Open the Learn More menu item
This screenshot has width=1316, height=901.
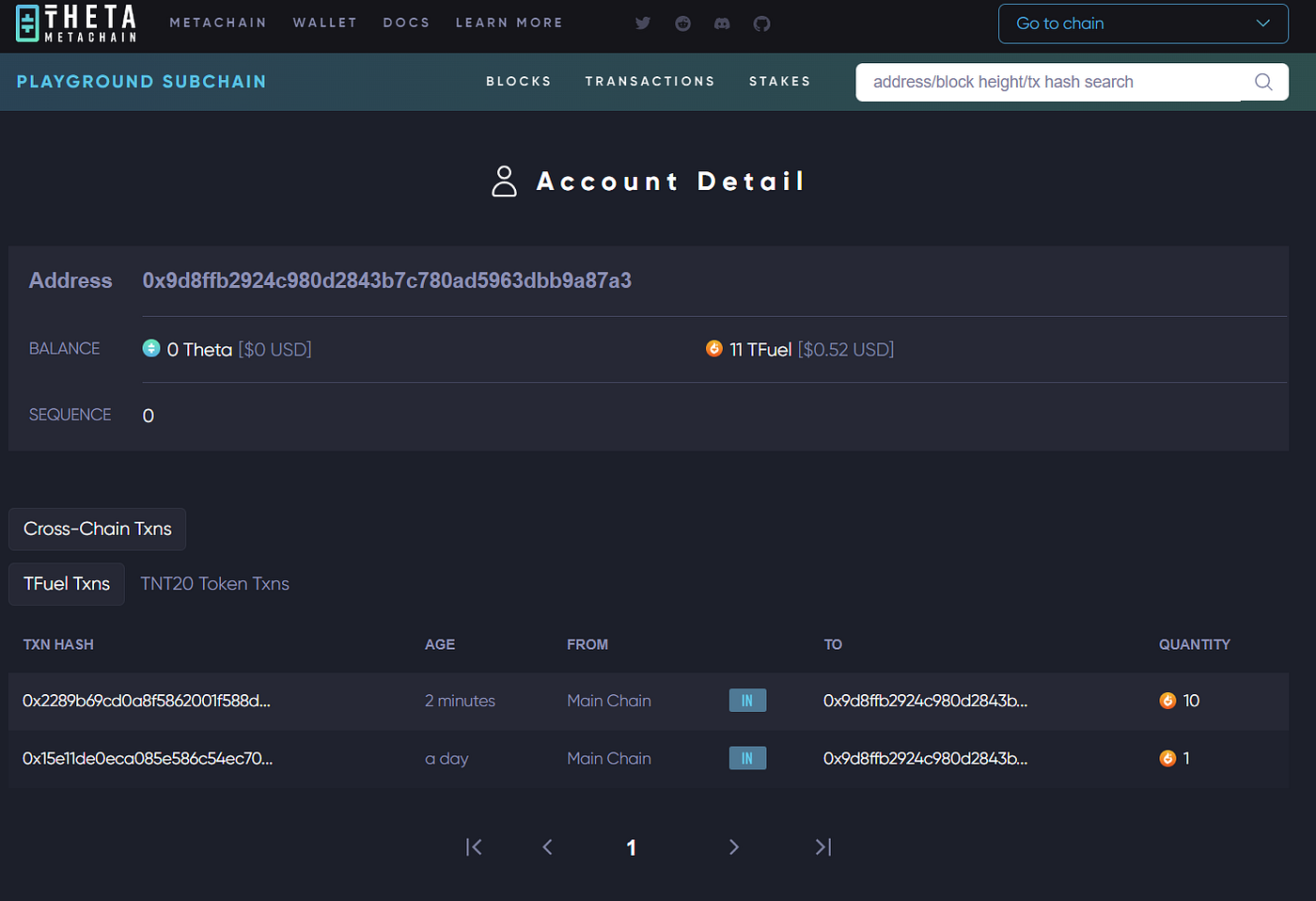tap(509, 23)
